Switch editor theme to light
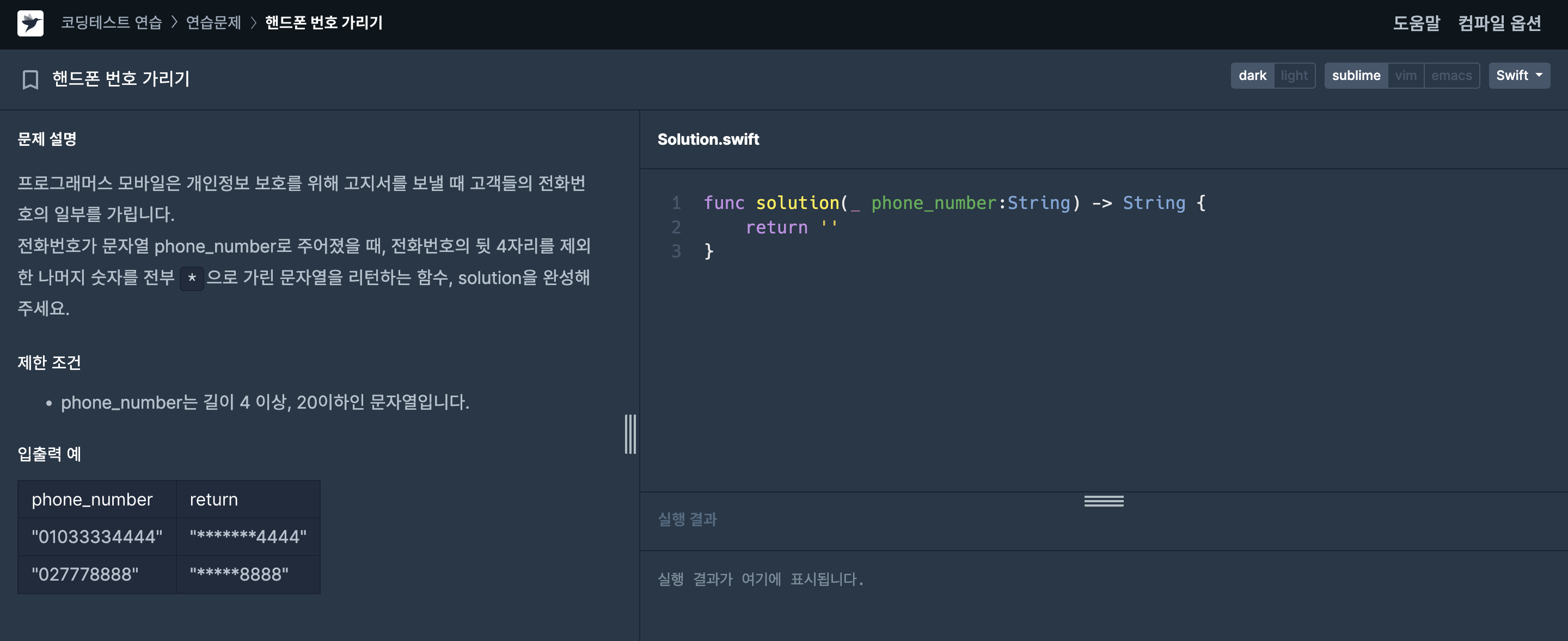 click(1294, 76)
